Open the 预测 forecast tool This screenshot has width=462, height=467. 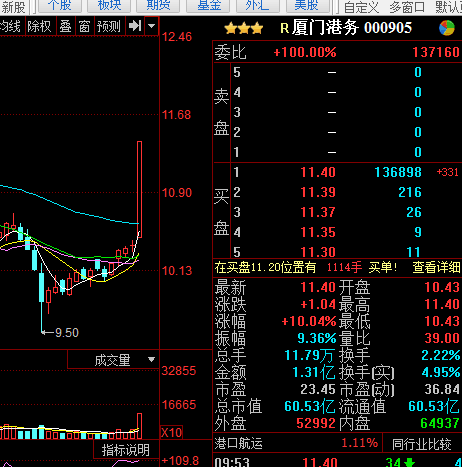point(109,26)
